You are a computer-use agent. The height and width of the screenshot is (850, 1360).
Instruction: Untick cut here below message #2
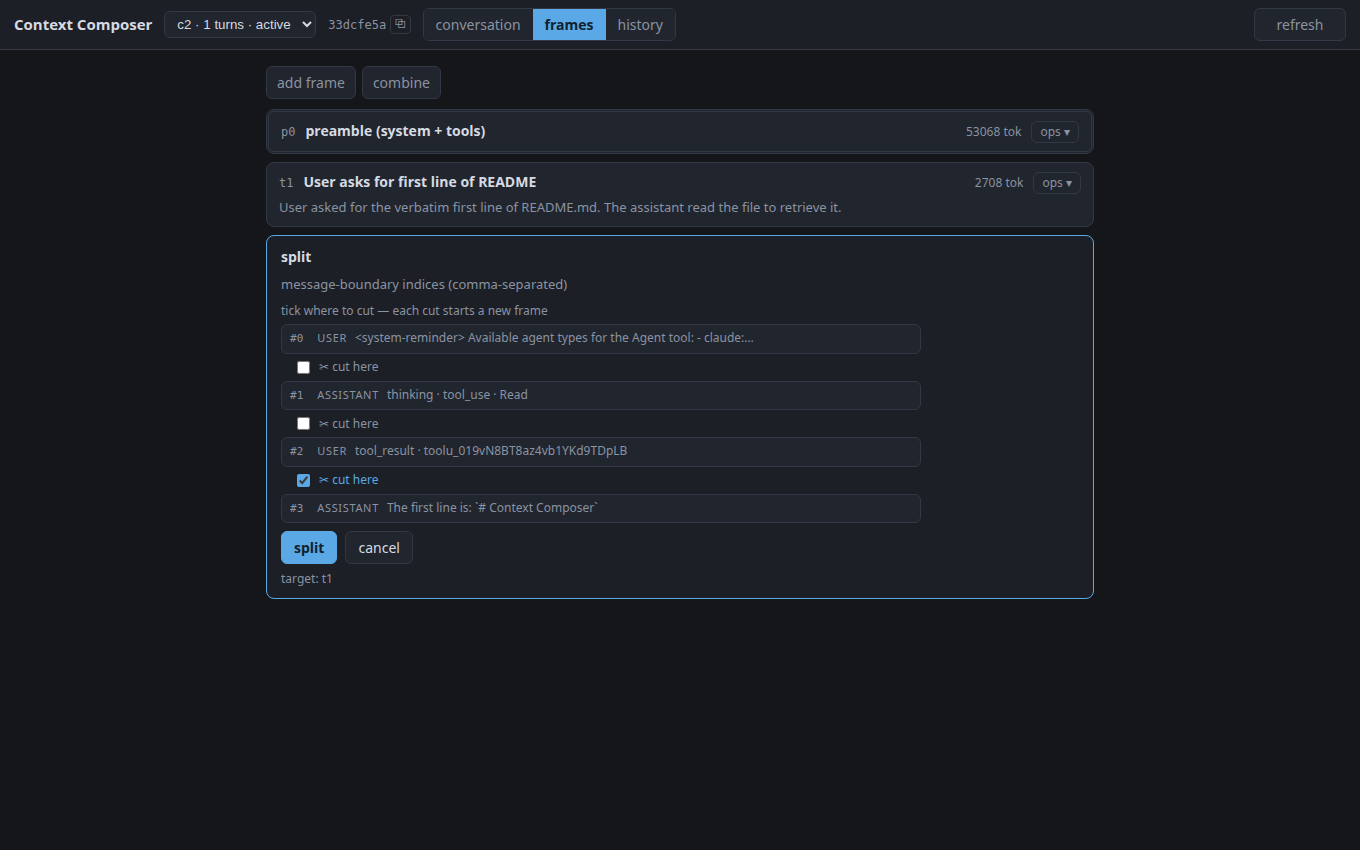point(303,480)
